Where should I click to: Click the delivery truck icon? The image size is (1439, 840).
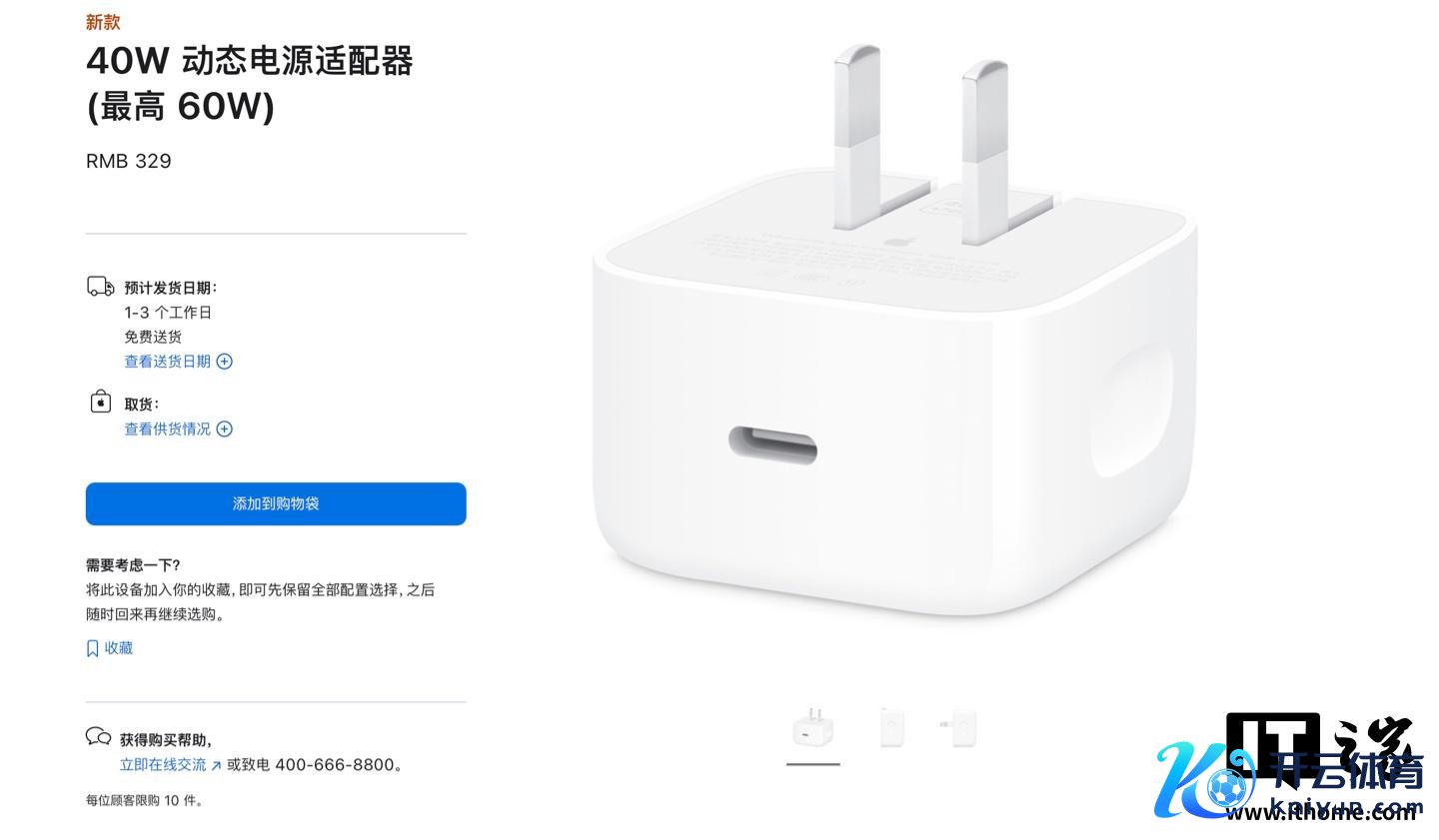click(x=100, y=288)
